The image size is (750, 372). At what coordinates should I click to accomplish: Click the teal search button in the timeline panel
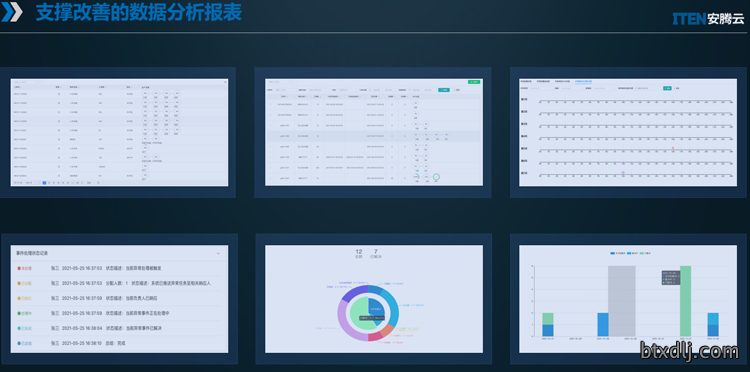coord(667,88)
